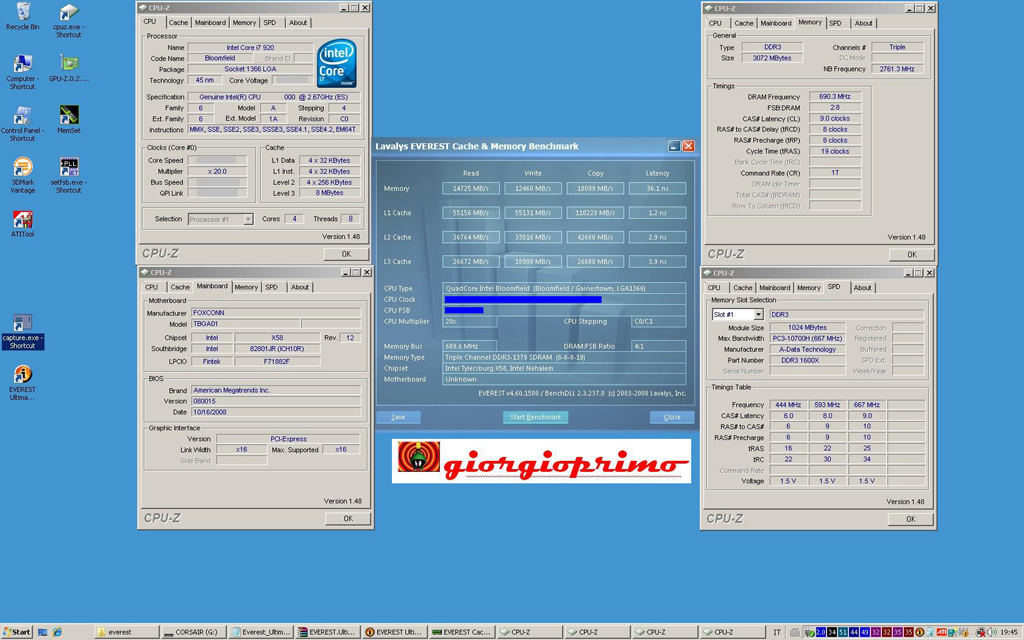Click the Max Bandwidth value PC3-10700H (667 MHz)
1024x640 pixels.
[x=808, y=339]
